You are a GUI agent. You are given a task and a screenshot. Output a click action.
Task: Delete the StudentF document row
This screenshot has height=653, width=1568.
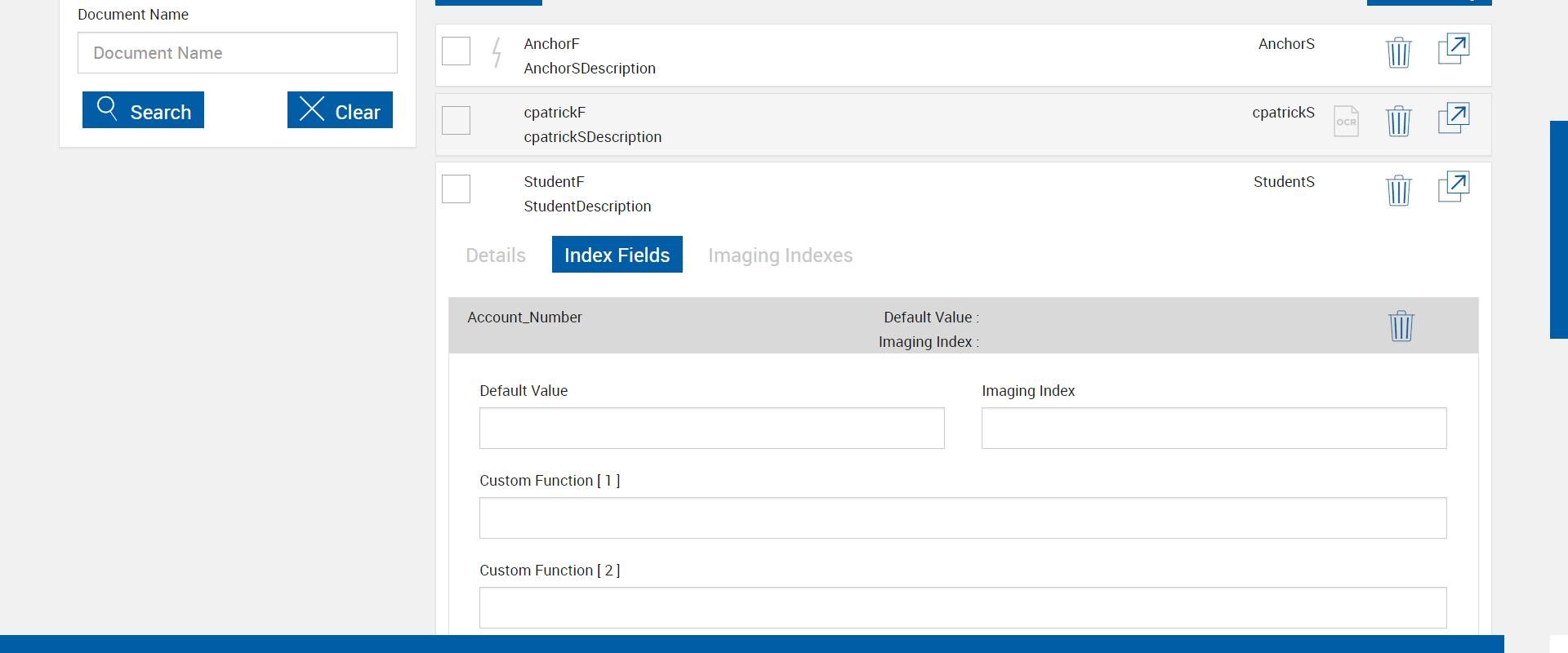point(1399,190)
